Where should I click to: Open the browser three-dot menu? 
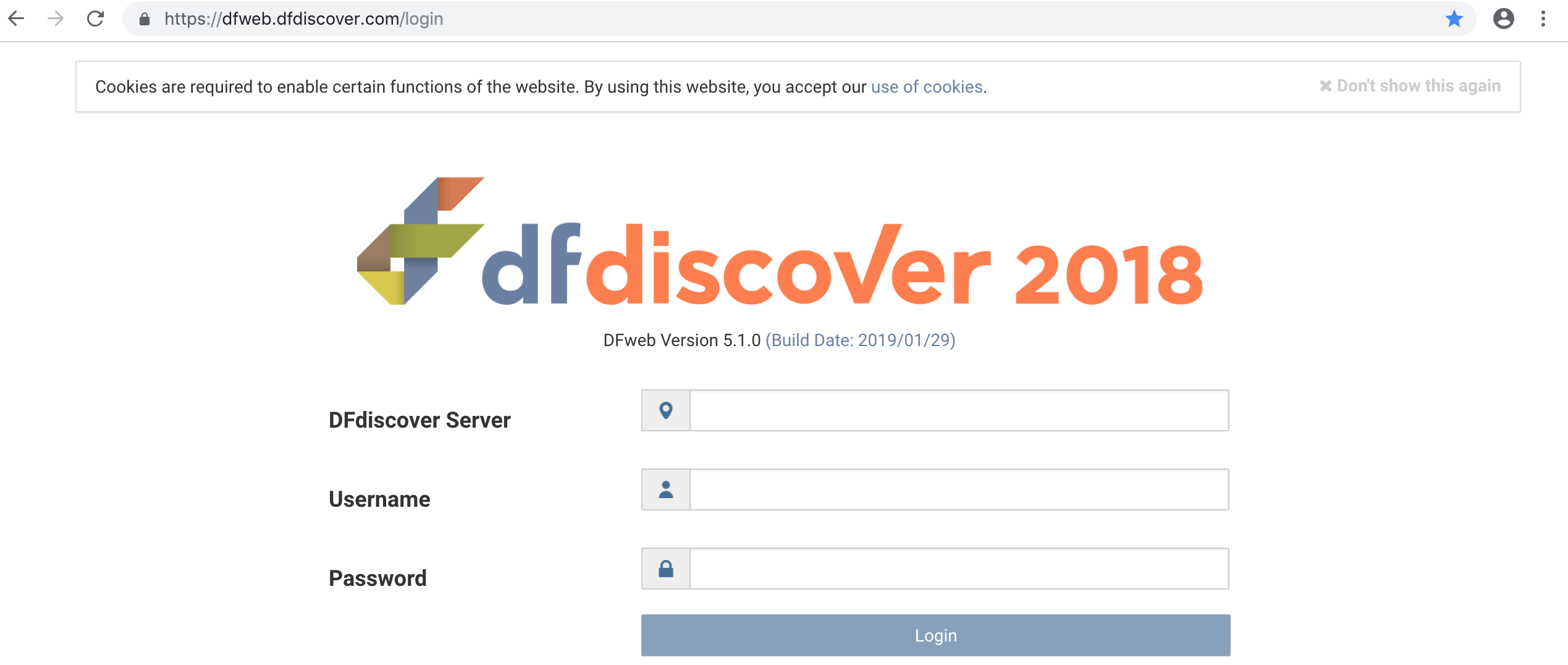tap(1543, 19)
